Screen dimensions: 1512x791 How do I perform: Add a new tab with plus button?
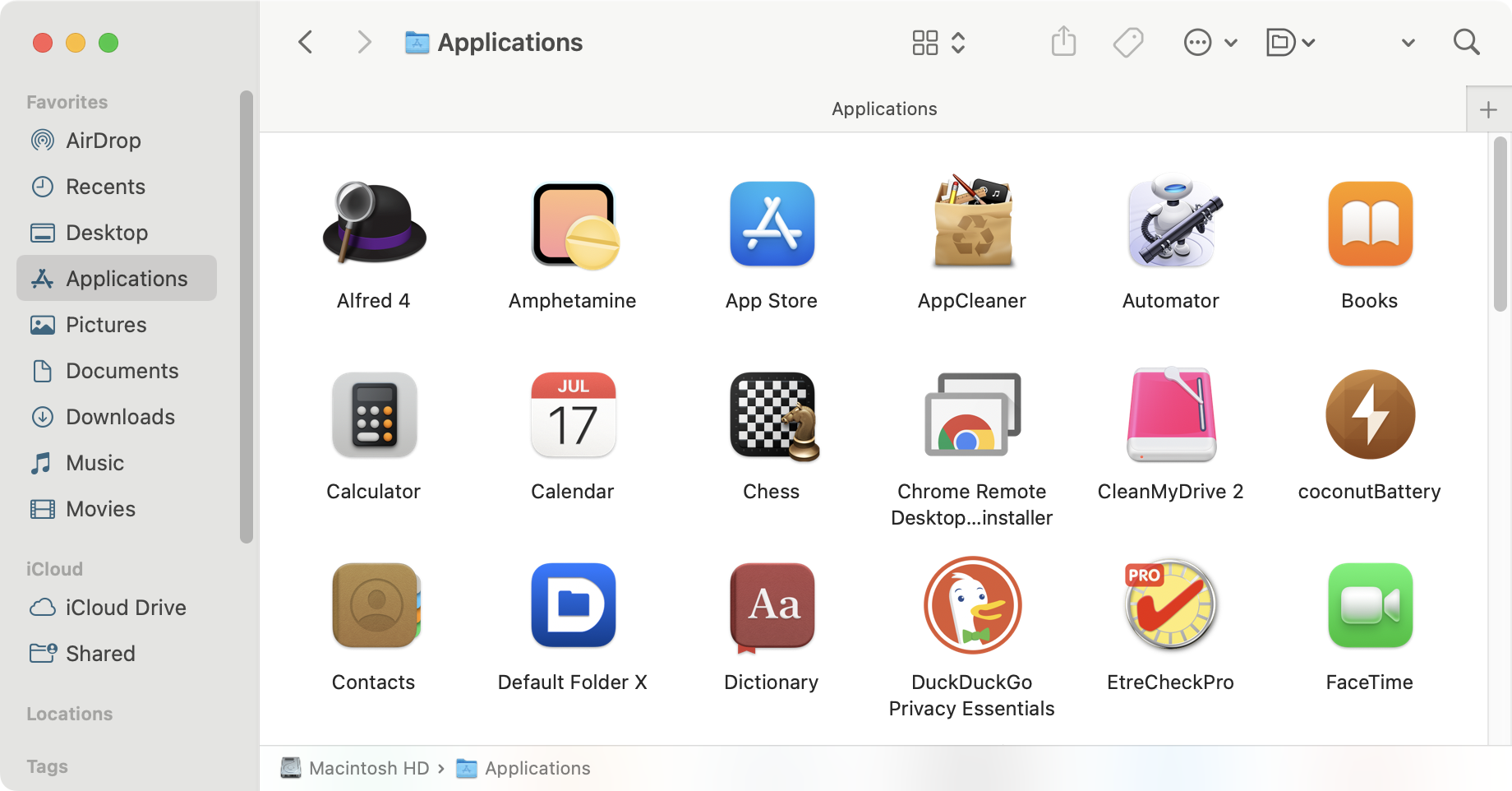click(1488, 109)
